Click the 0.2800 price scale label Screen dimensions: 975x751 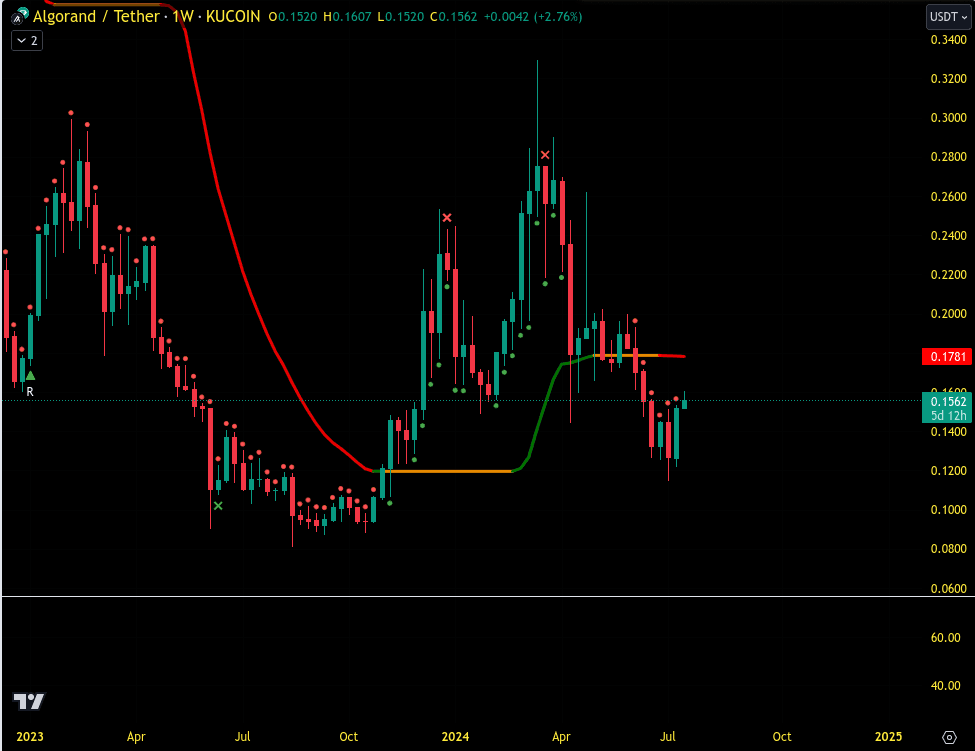click(948, 157)
